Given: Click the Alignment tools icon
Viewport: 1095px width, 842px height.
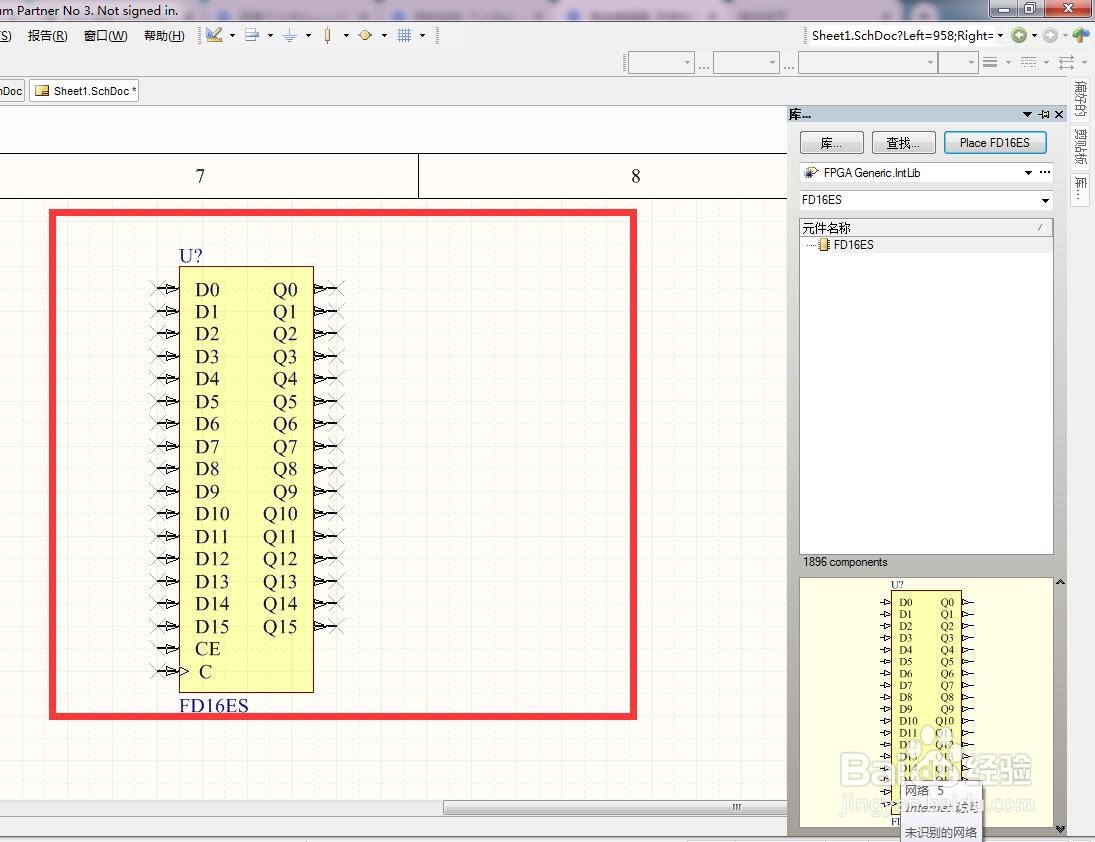Looking at the screenshot, I should [x=252, y=35].
